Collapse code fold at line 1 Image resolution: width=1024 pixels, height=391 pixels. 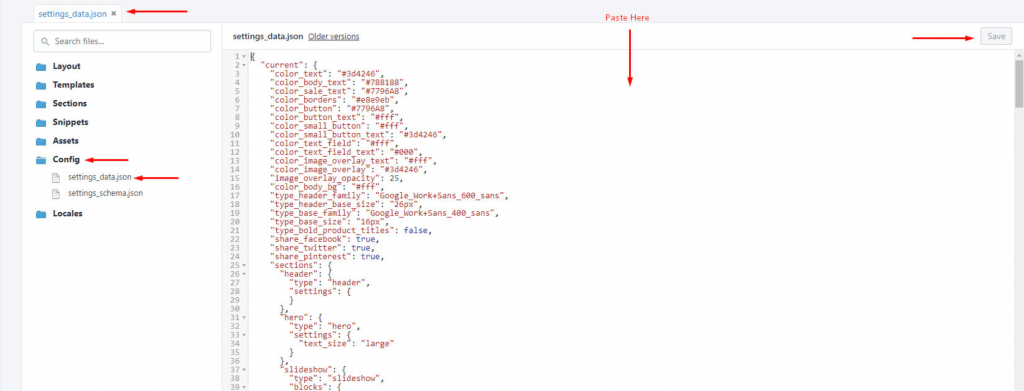click(x=244, y=57)
